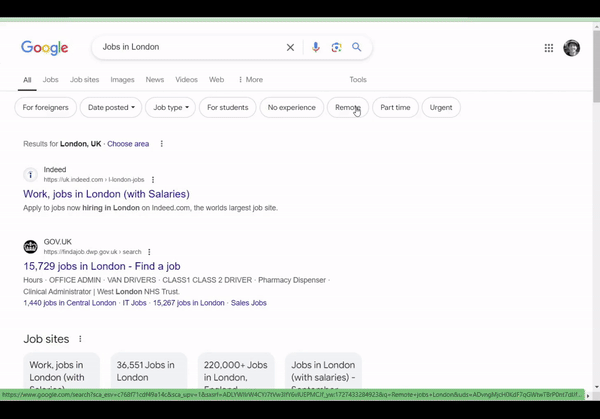Viewport: 600px width, 419px height.
Task: Open Work, jobs in London (with Salaries) result
Action: tap(106, 194)
